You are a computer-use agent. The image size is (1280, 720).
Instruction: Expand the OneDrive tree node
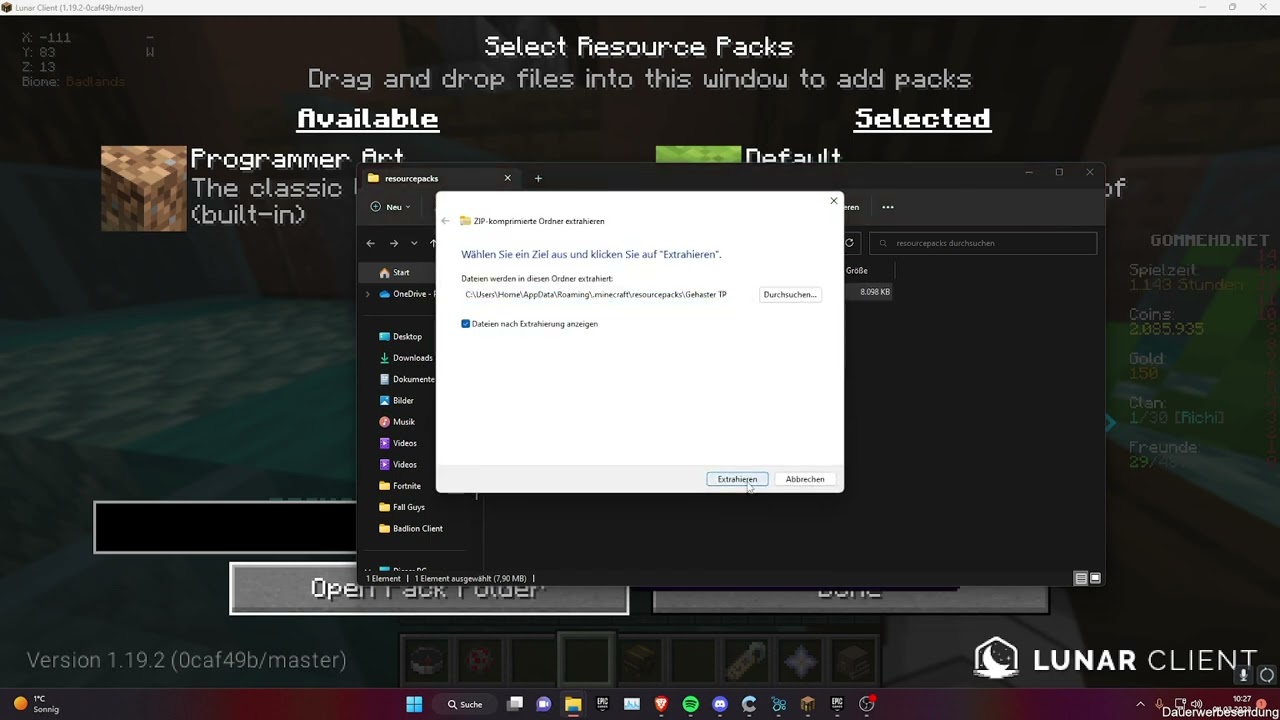[x=367, y=294]
